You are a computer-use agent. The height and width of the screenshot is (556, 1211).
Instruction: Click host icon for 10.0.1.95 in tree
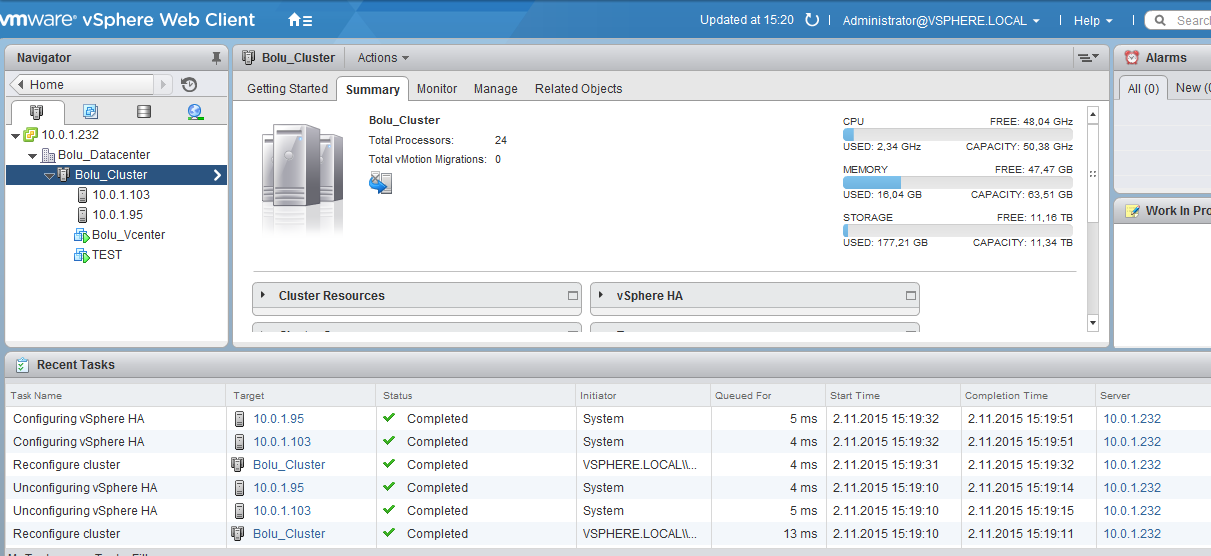click(x=83, y=215)
